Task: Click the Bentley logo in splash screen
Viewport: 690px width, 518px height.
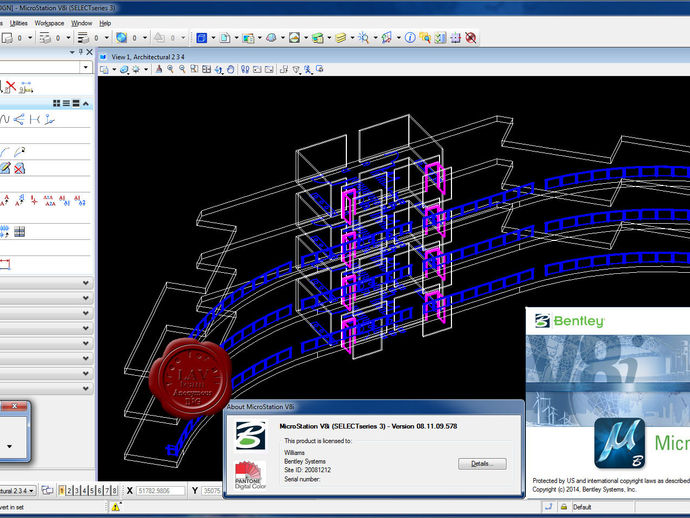Action: [x=569, y=321]
